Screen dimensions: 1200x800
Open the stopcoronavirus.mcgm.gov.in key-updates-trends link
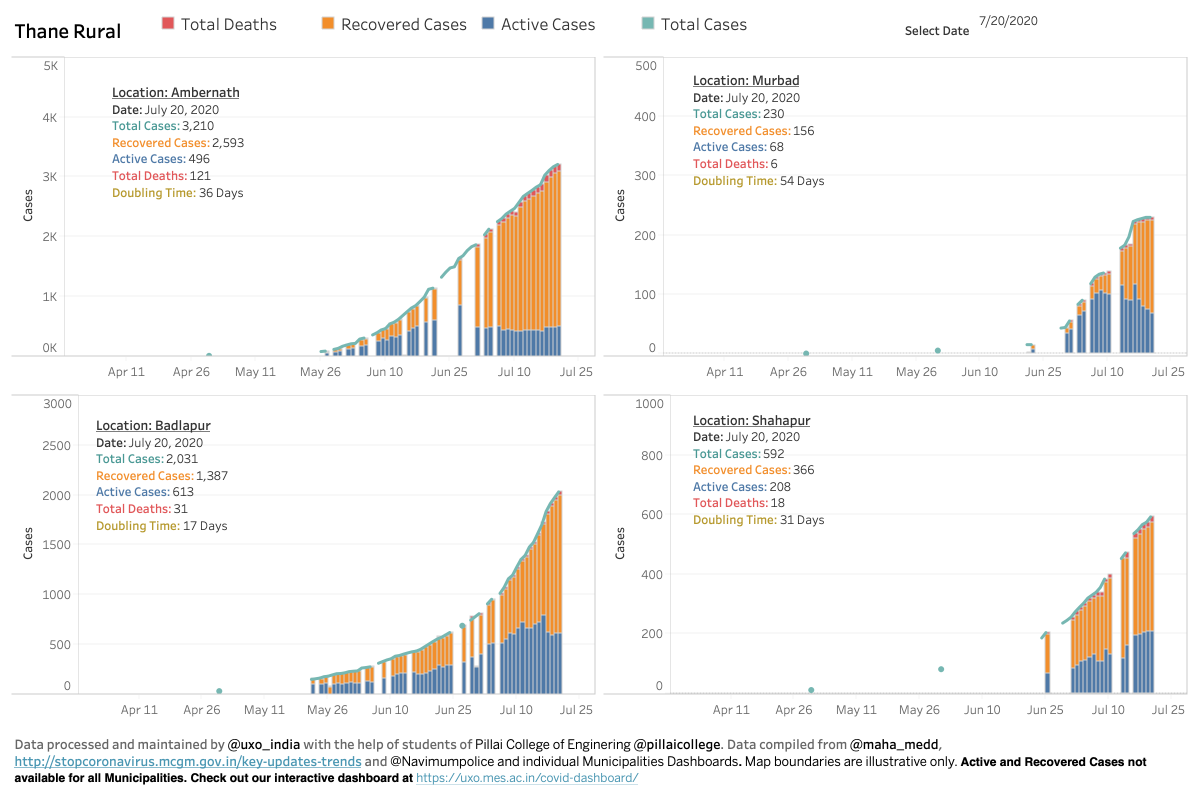(188, 761)
